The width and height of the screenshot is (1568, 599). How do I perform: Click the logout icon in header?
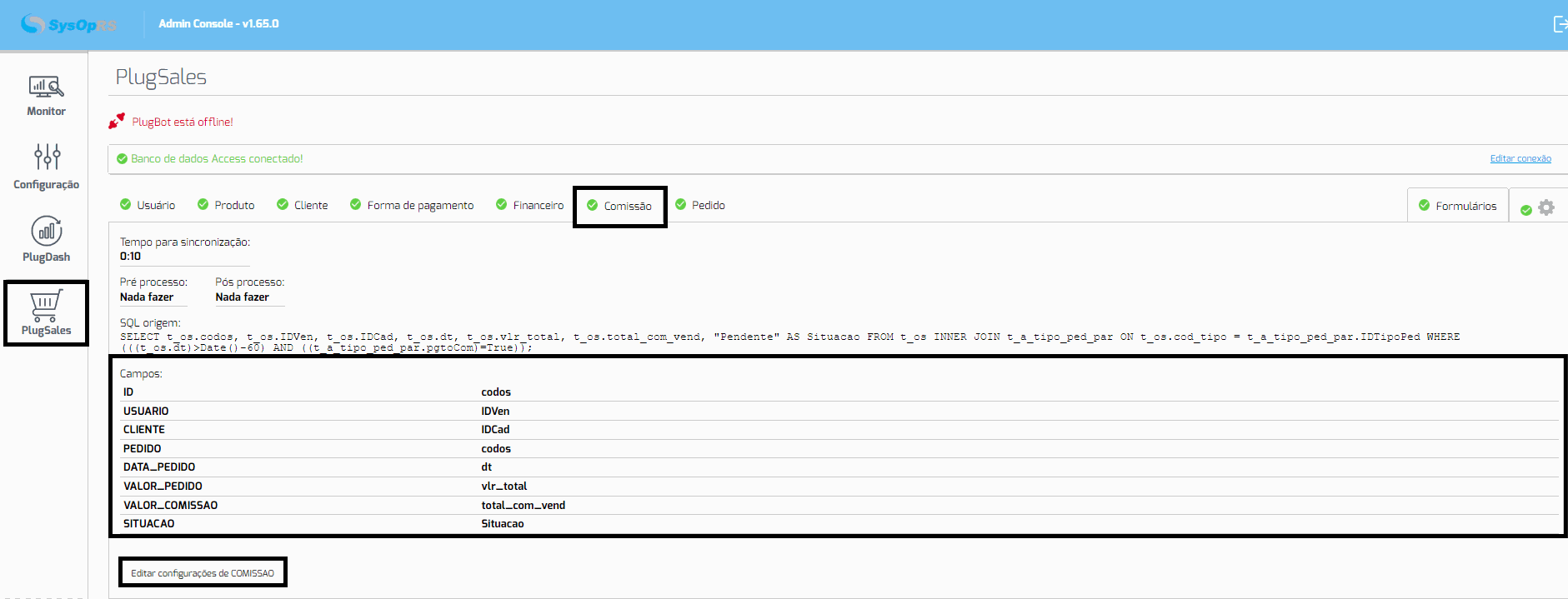[x=1560, y=24]
